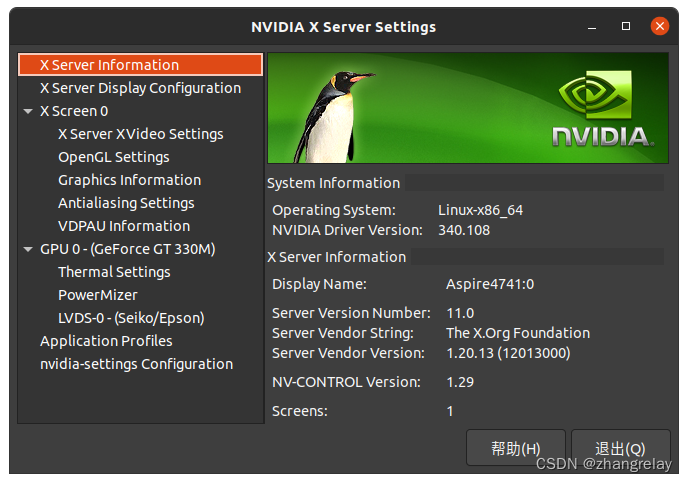Viewport: 688px width, 483px height.
Task: Open X Server XVideo Settings
Action: pyautogui.click(x=140, y=134)
